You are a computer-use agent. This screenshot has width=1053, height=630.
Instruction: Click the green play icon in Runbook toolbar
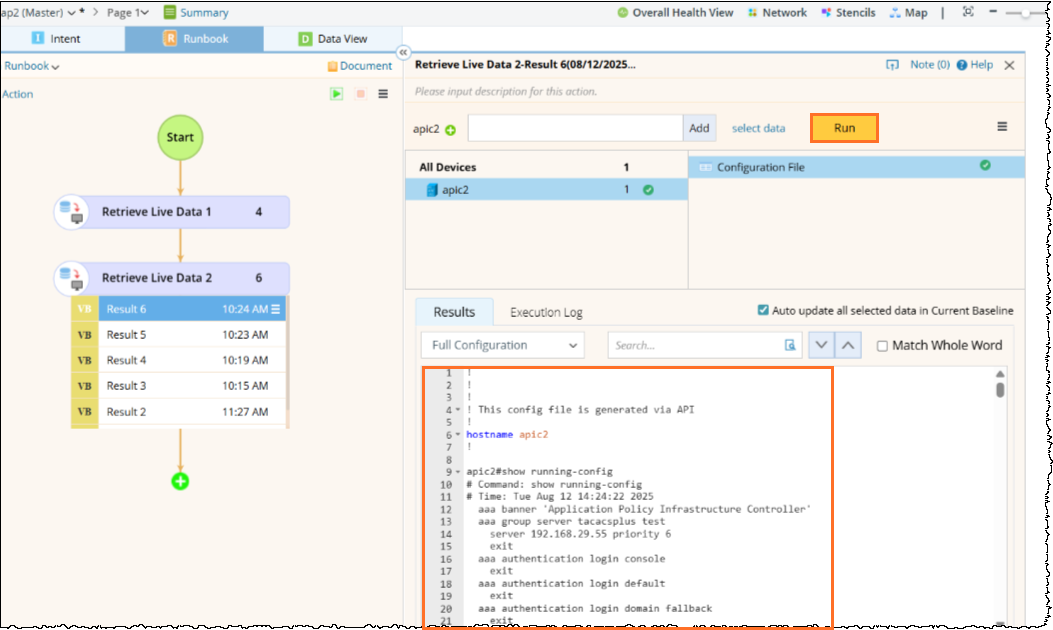click(337, 94)
